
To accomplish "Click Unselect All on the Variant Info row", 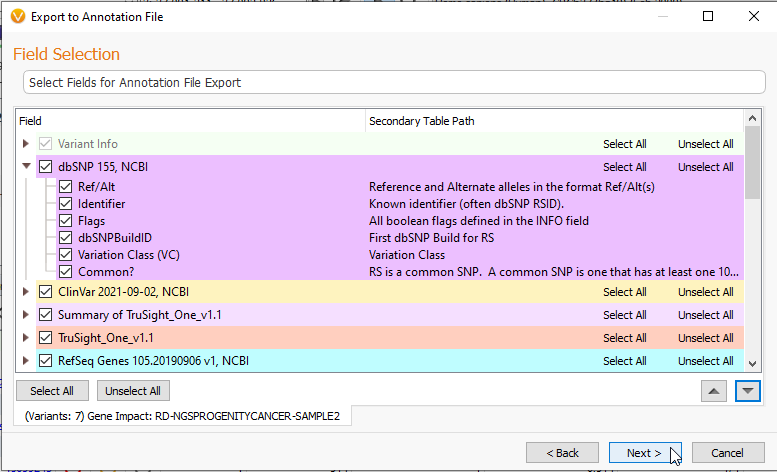I will coord(706,144).
